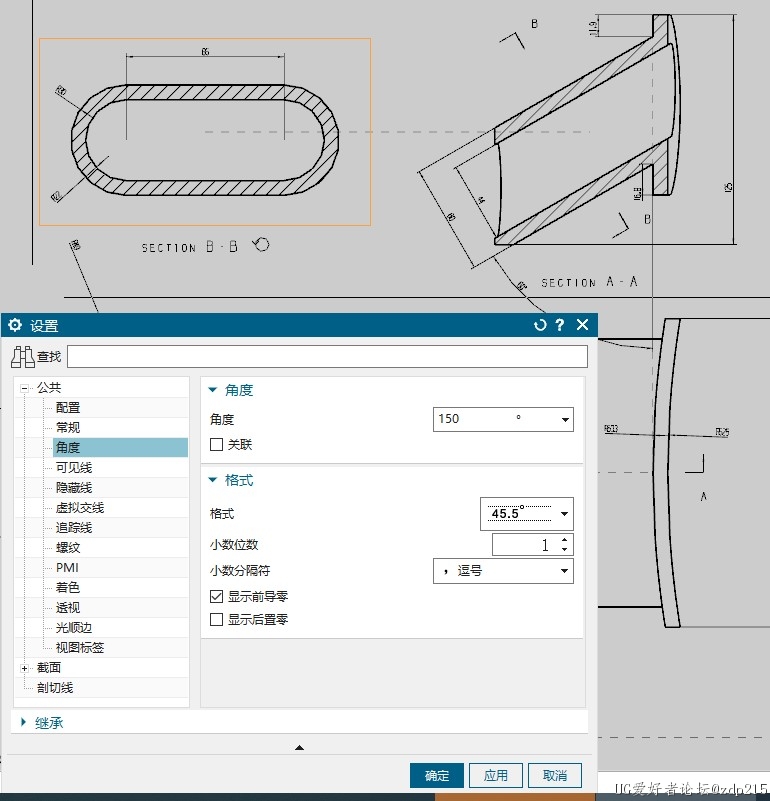Expand the 继承 section
The image size is (770, 801).
click(x=42, y=723)
